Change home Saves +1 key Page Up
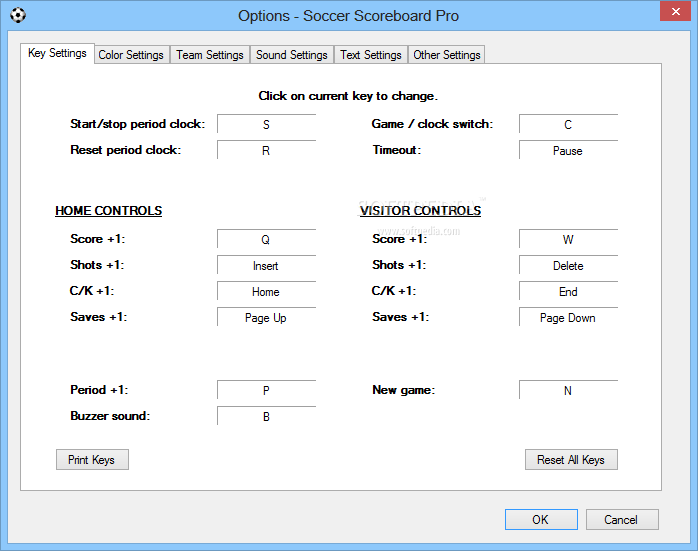 266,317
